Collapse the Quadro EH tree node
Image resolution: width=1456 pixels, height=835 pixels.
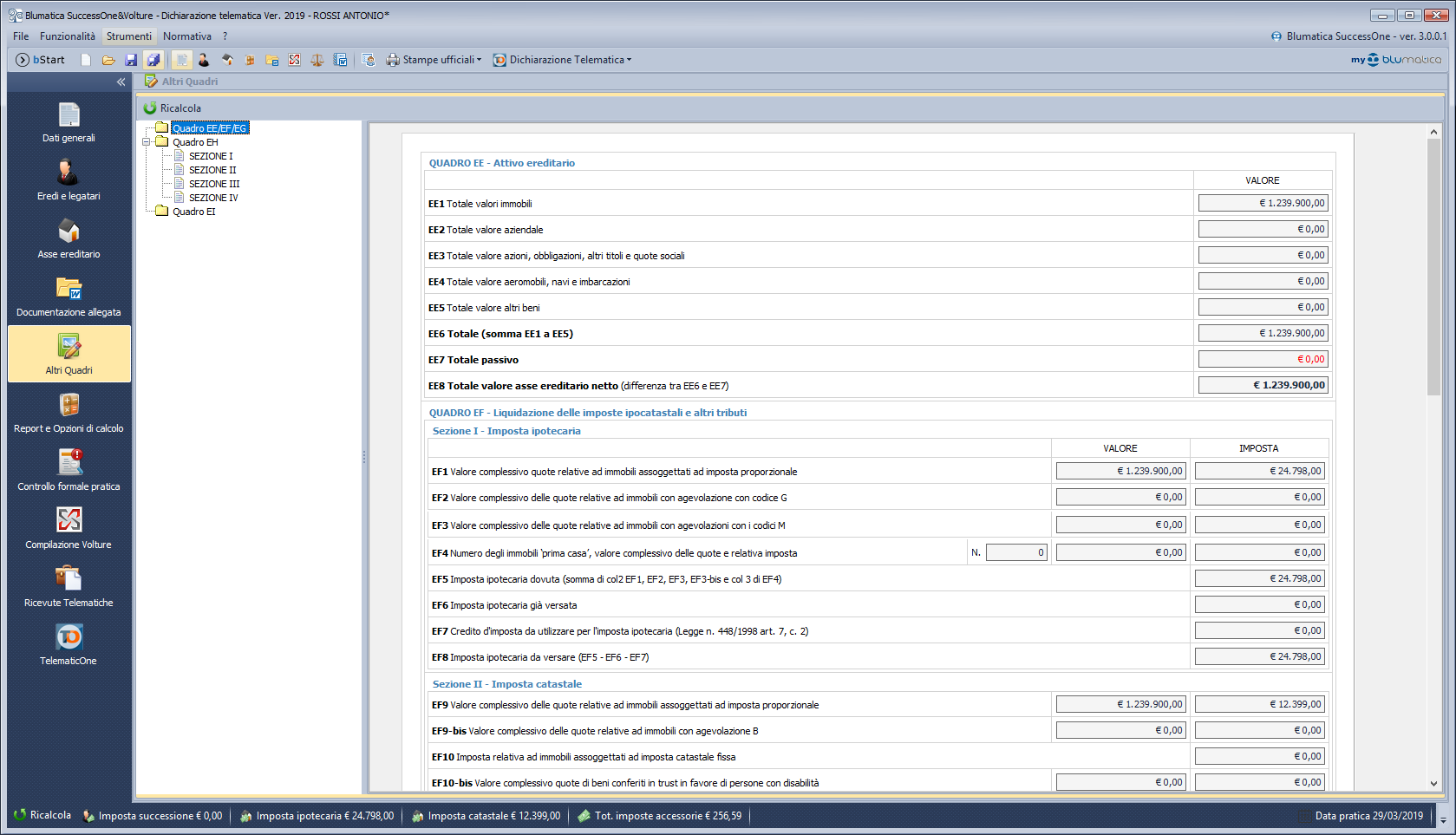[x=147, y=142]
